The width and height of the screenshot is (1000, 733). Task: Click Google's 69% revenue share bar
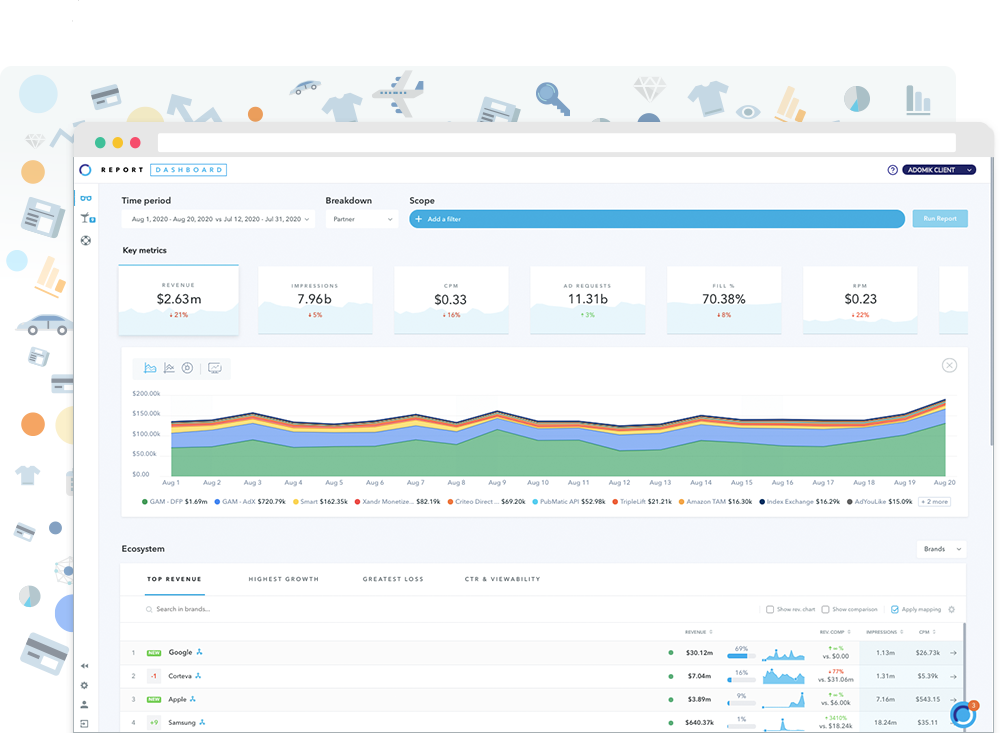741,656
